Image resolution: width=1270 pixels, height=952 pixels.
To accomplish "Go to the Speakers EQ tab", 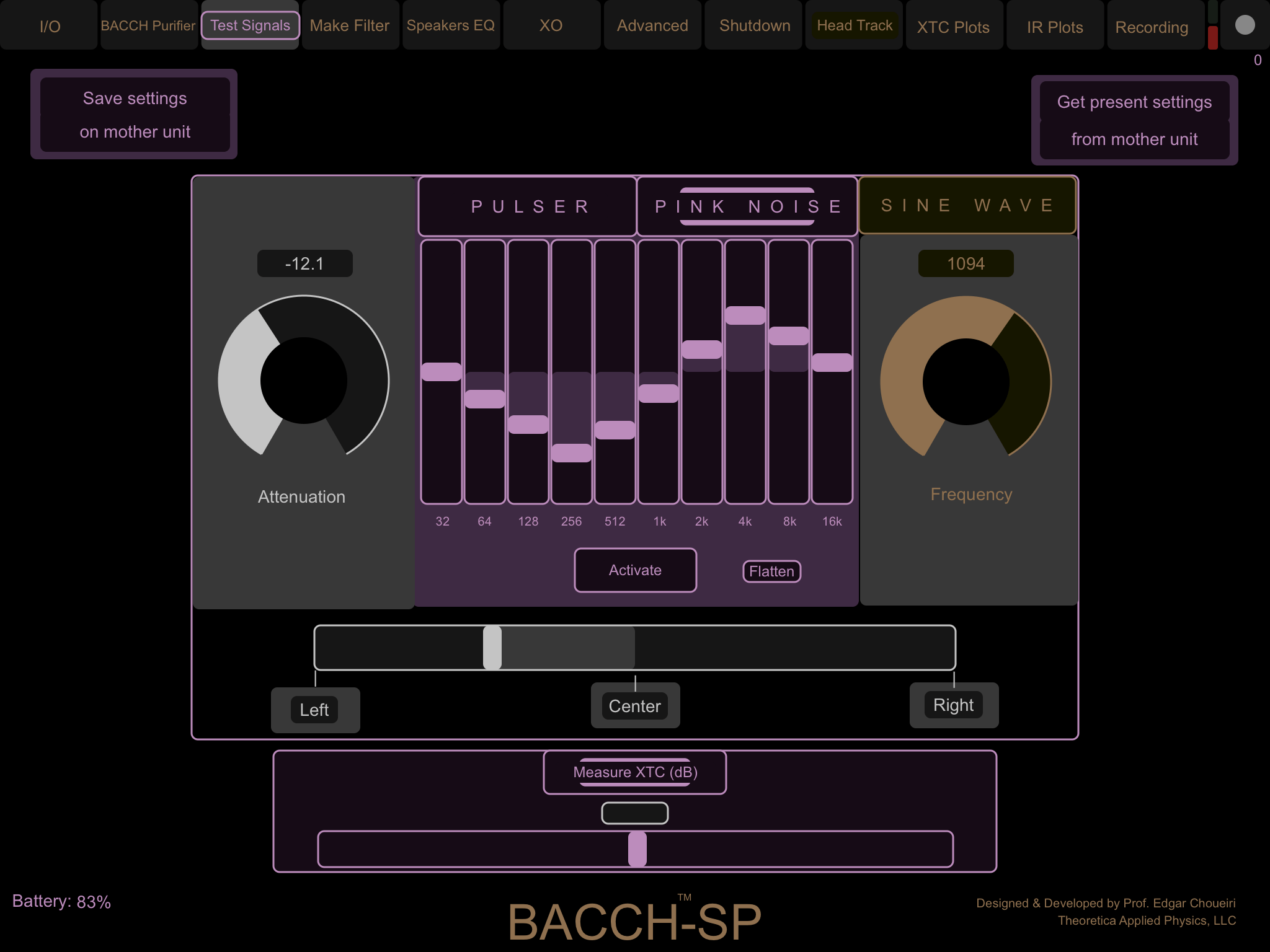I will 451,26.
